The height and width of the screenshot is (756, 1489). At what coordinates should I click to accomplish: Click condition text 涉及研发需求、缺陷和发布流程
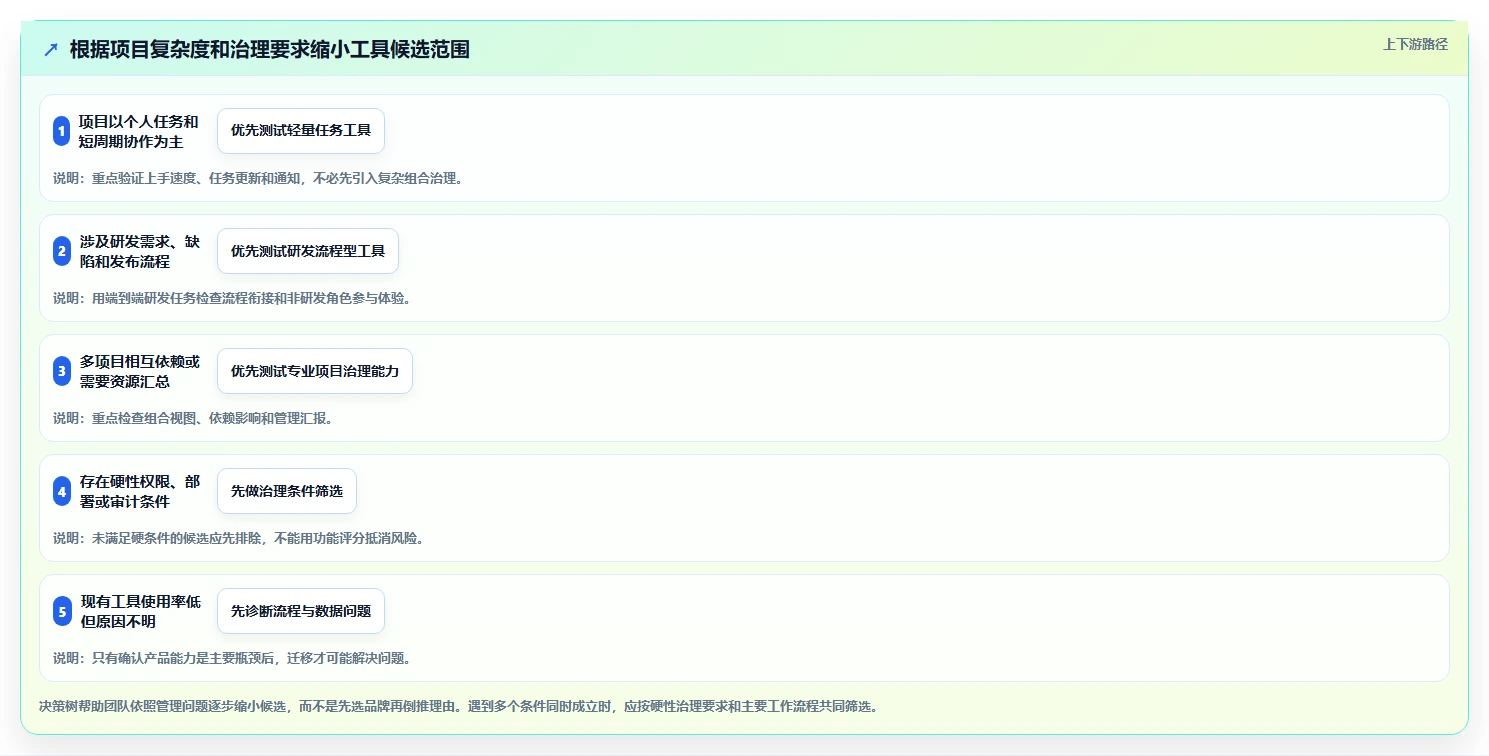pos(140,251)
